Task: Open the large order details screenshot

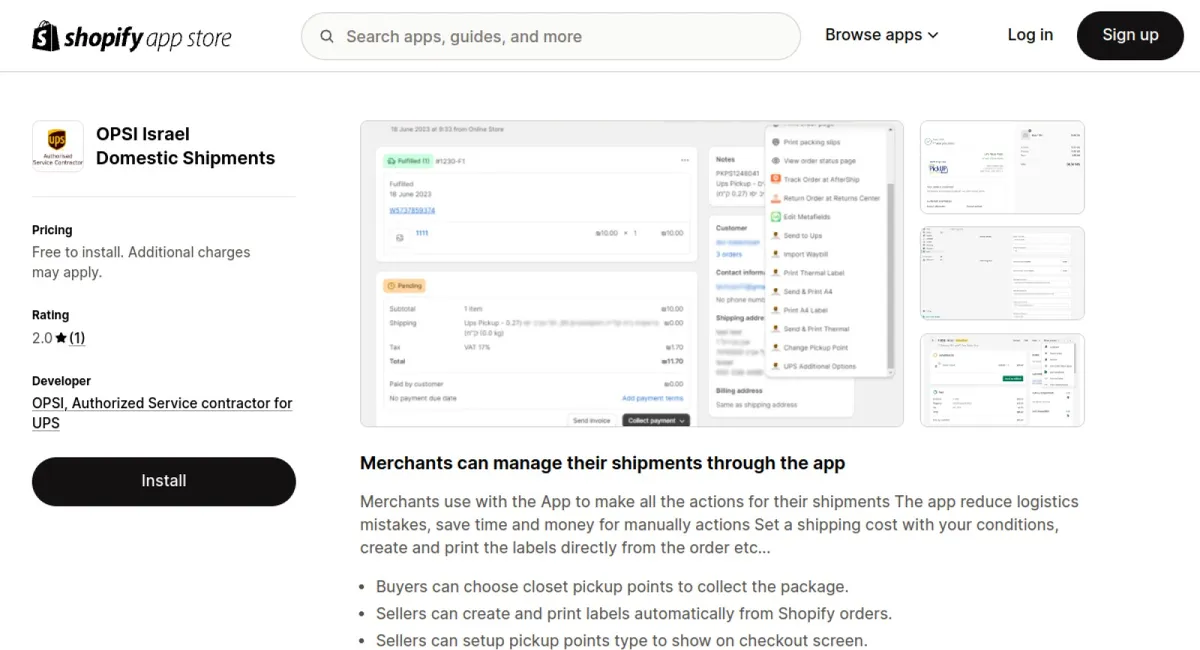Action: (x=632, y=274)
